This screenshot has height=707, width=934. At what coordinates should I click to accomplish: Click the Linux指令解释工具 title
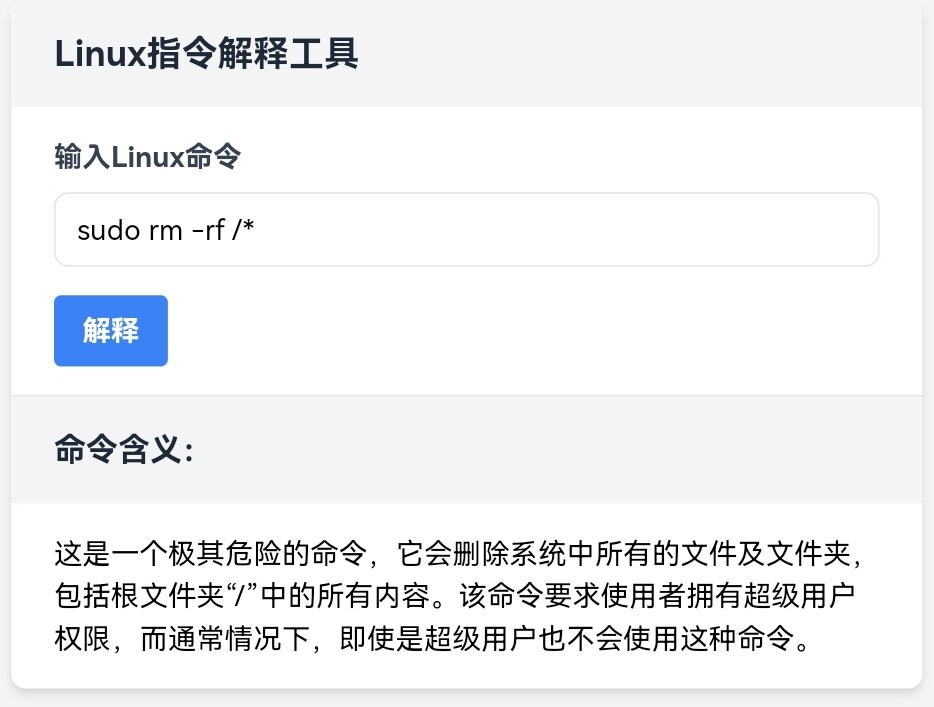coord(206,53)
